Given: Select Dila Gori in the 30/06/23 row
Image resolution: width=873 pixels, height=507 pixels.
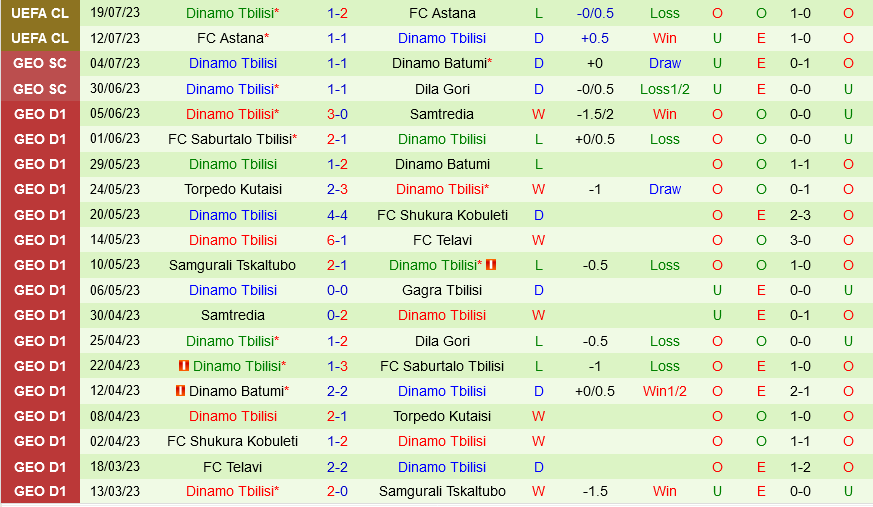Looking at the screenshot, I should 442,88.
